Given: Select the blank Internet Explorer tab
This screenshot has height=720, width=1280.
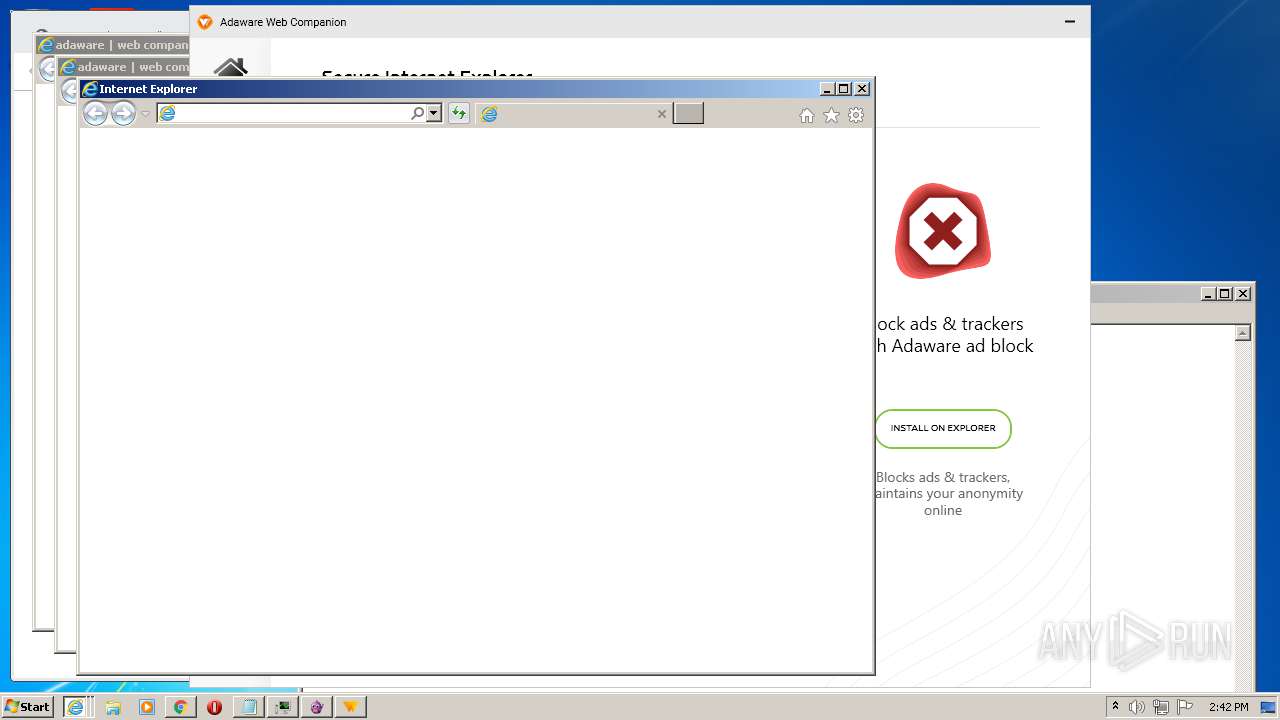Looking at the screenshot, I should 573,114.
